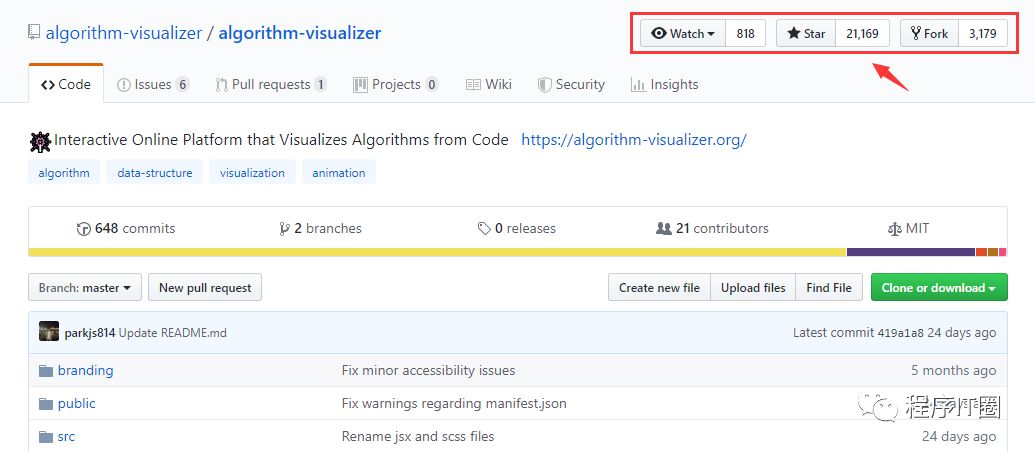The image size is (1035, 452).
Task: Click the Pull requests count badge 1
Action: (320, 84)
